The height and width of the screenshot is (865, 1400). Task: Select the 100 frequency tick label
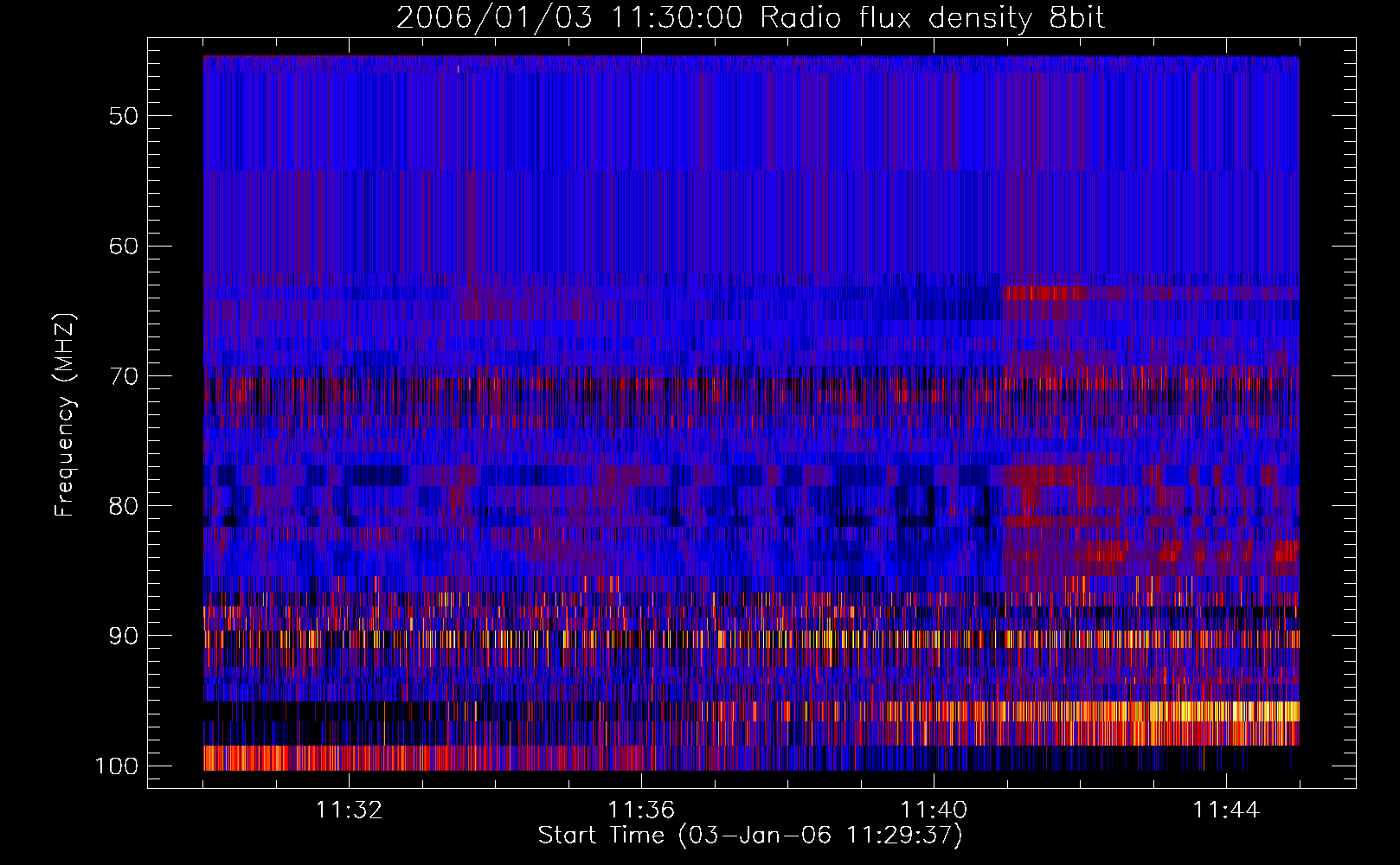[x=117, y=766]
